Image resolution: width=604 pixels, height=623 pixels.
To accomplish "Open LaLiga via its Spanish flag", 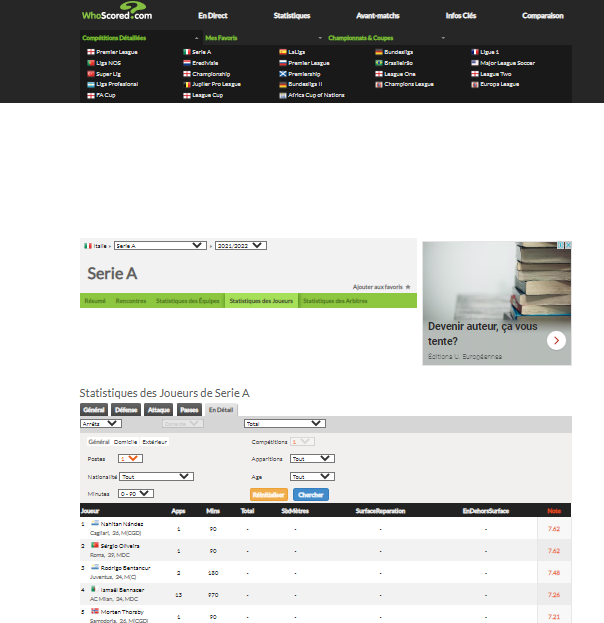I will click(x=283, y=51).
